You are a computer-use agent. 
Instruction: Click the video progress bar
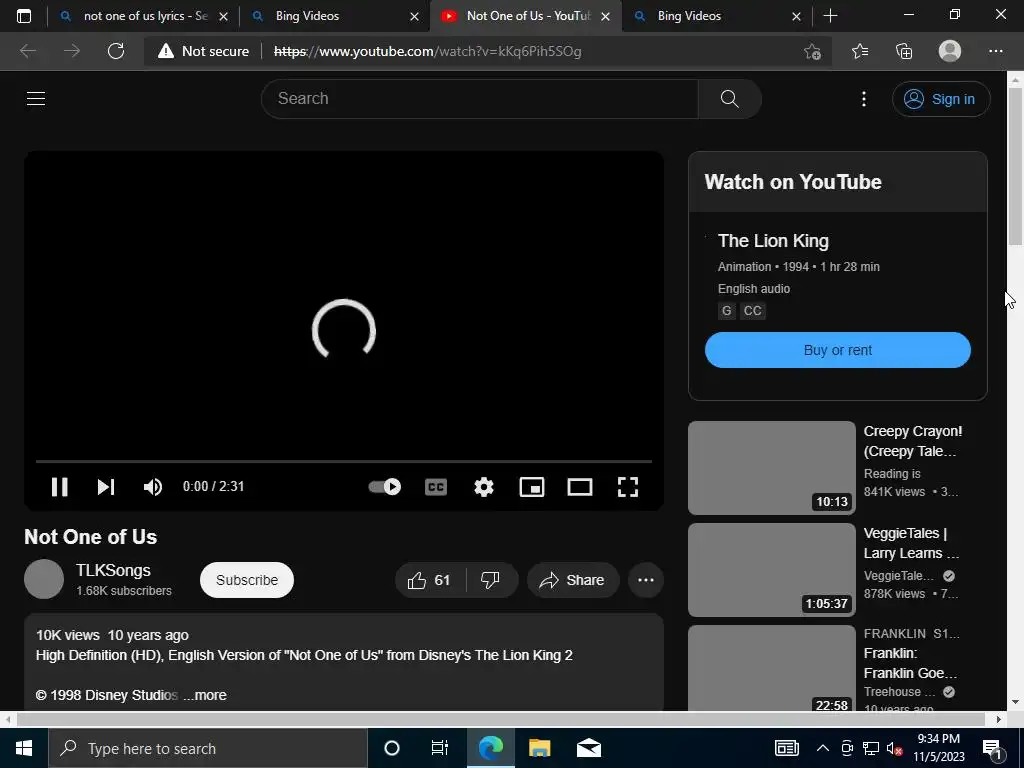344,461
